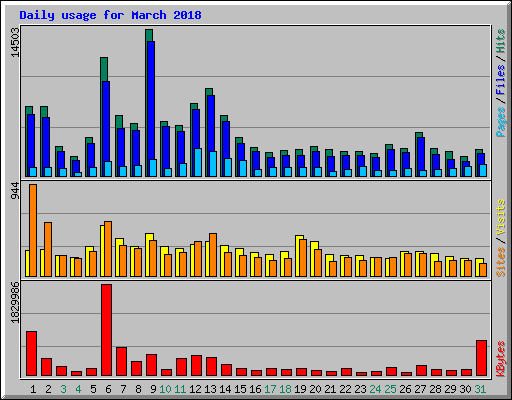Image resolution: width=512 pixels, height=400 pixels.
Task: Click day 16 on the x-axis
Action: click(x=255, y=389)
